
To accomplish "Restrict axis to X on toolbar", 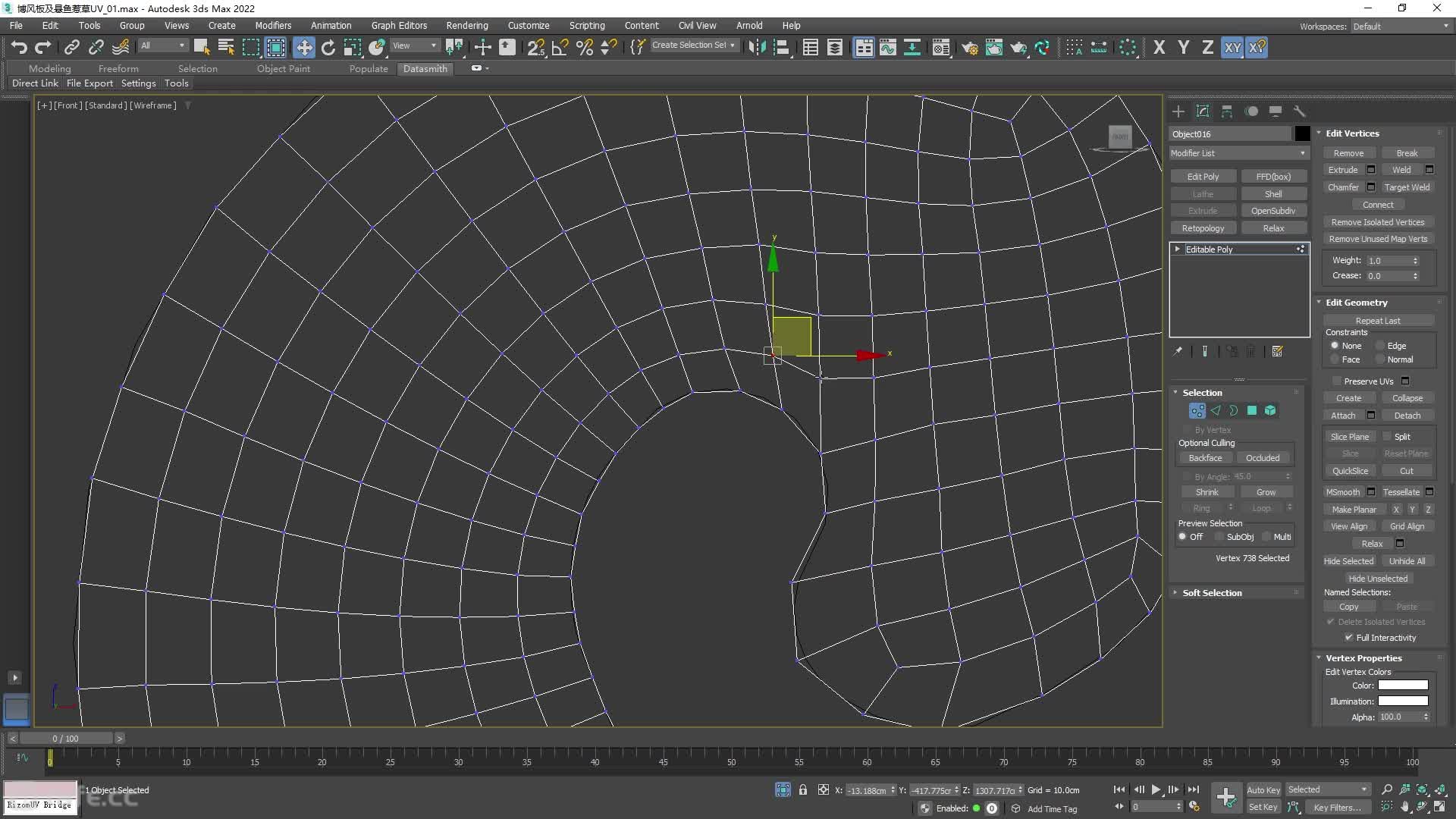I will pos(1159,47).
